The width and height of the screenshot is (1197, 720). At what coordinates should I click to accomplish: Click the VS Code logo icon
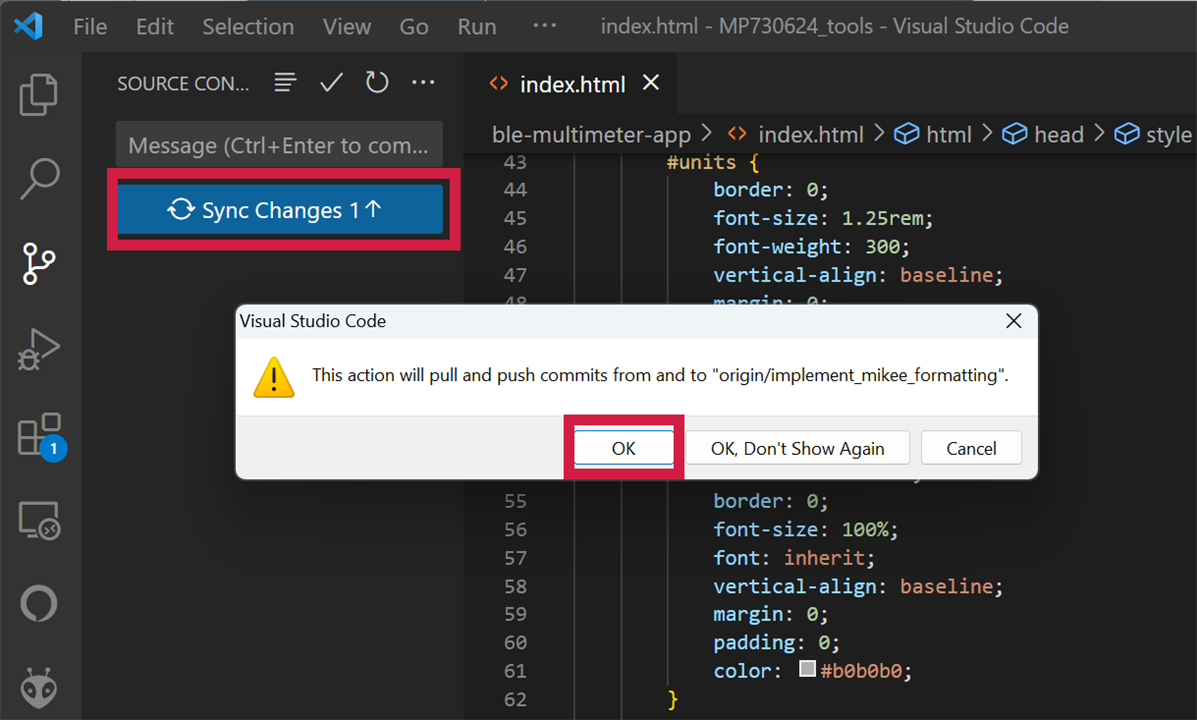(28, 26)
